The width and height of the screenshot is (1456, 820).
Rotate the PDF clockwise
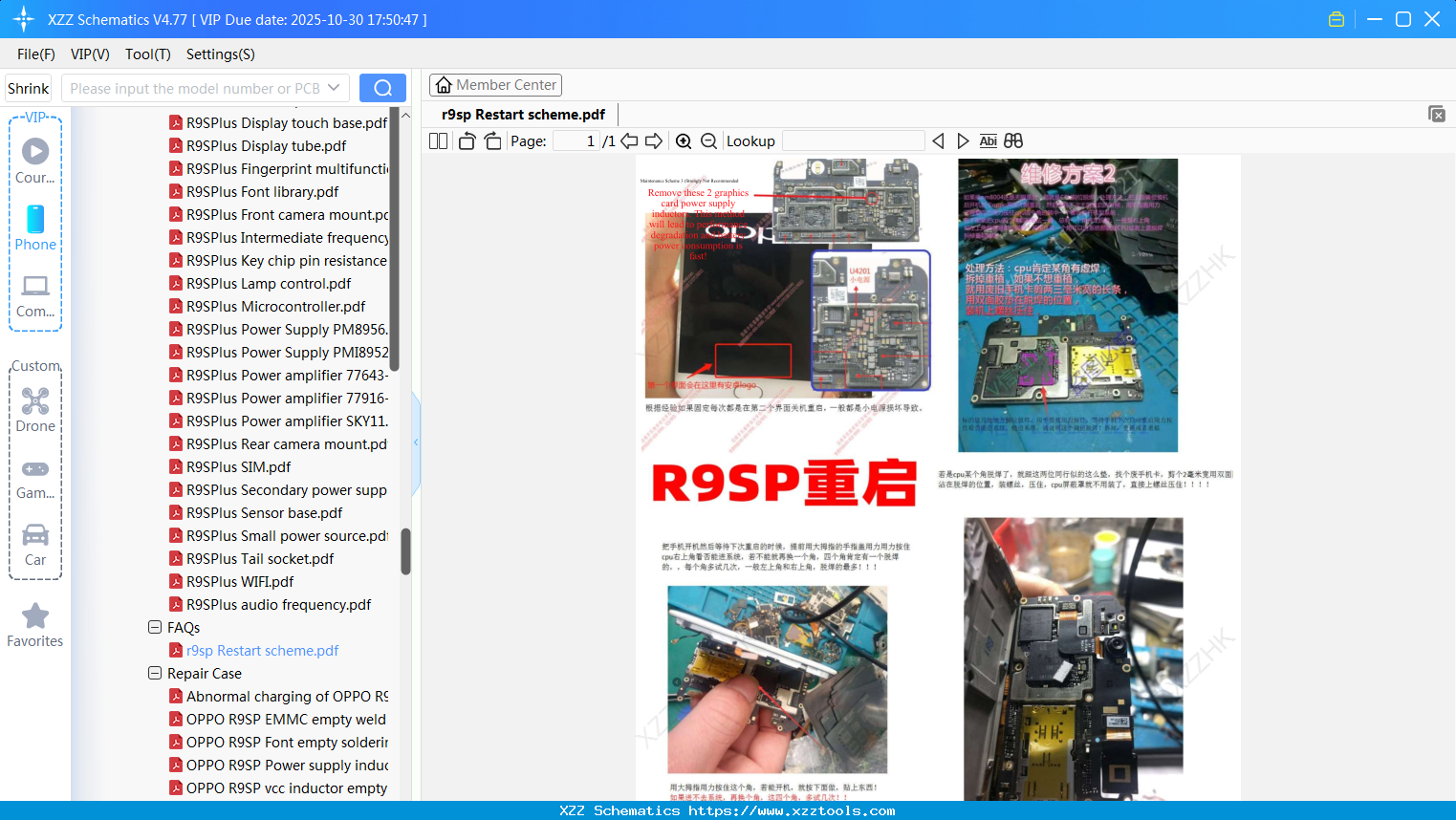[x=492, y=140]
